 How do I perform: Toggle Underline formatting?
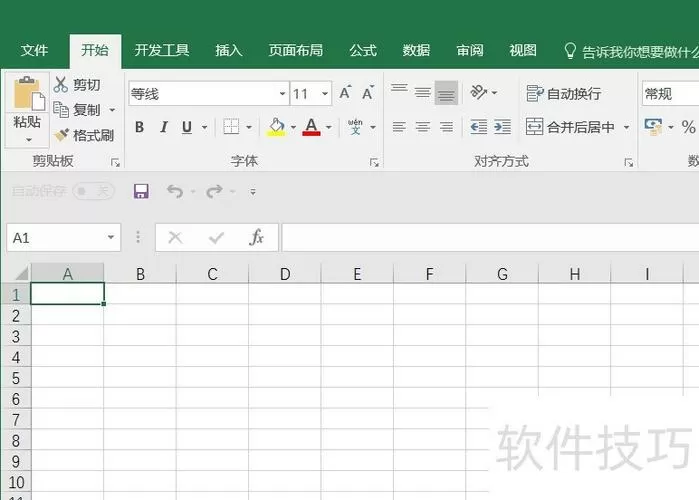[x=187, y=127]
